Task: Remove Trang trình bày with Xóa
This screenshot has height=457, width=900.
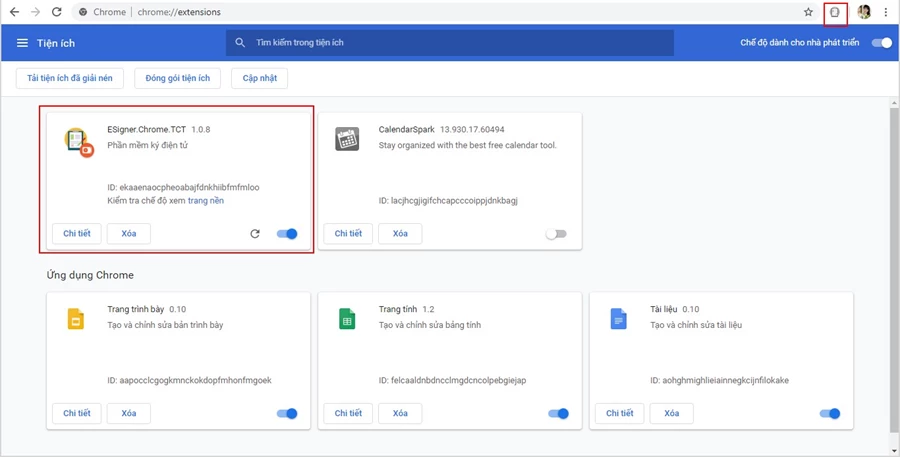Action: click(129, 413)
